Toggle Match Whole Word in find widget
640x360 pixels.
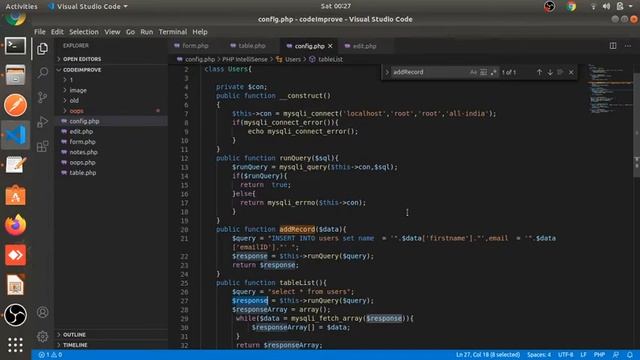pyautogui.click(x=483, y=72)
